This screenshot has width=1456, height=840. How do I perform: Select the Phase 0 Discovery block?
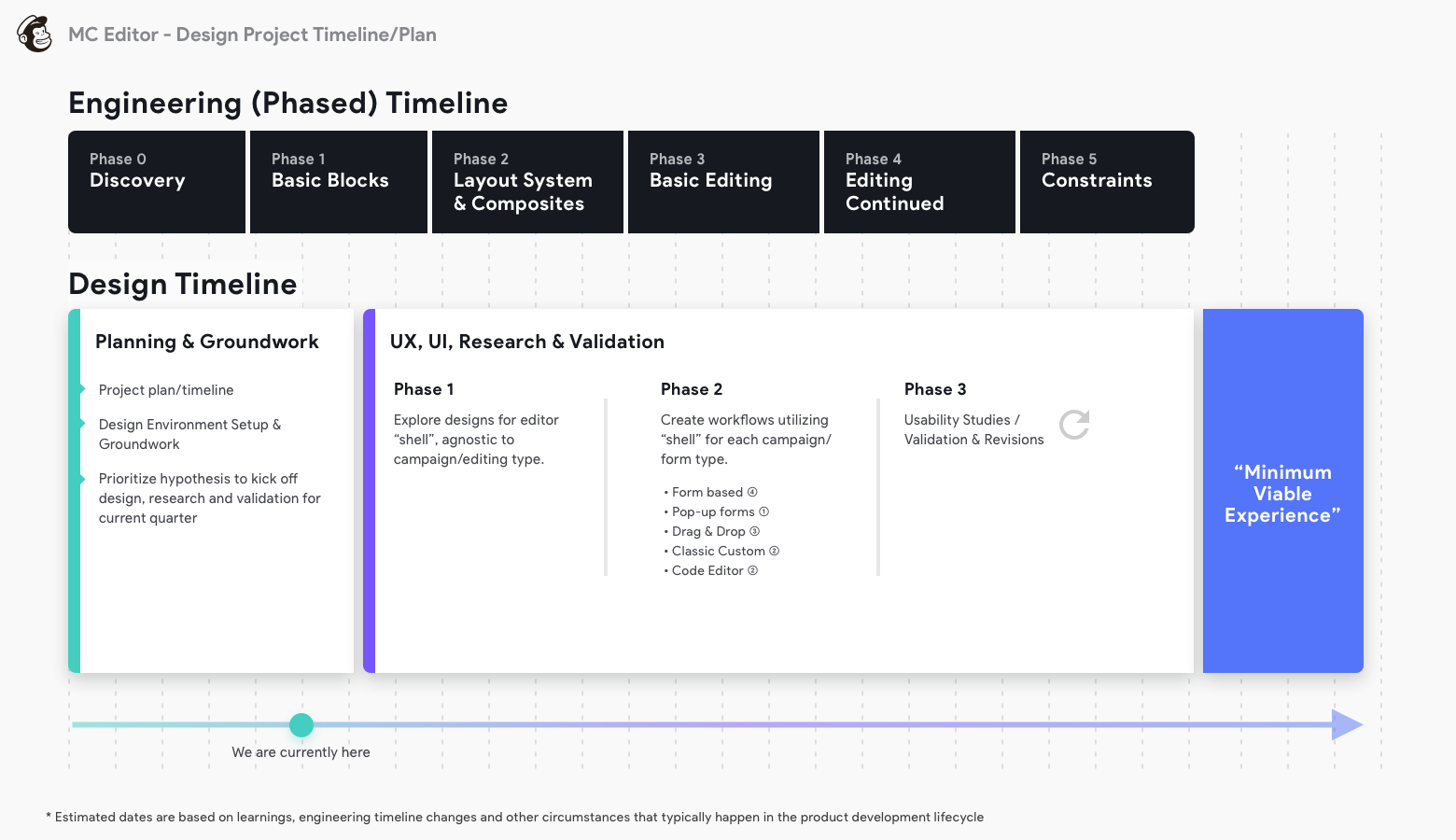(157, 182)
